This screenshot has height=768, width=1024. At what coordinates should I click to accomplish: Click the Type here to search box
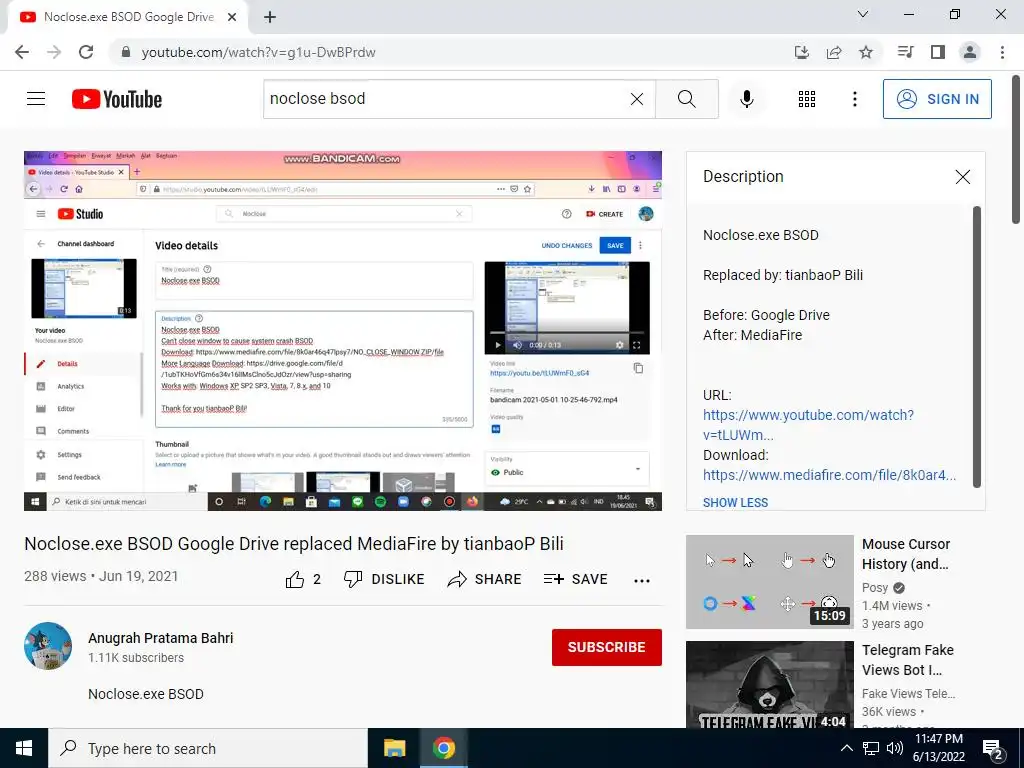tap(208, 748)
